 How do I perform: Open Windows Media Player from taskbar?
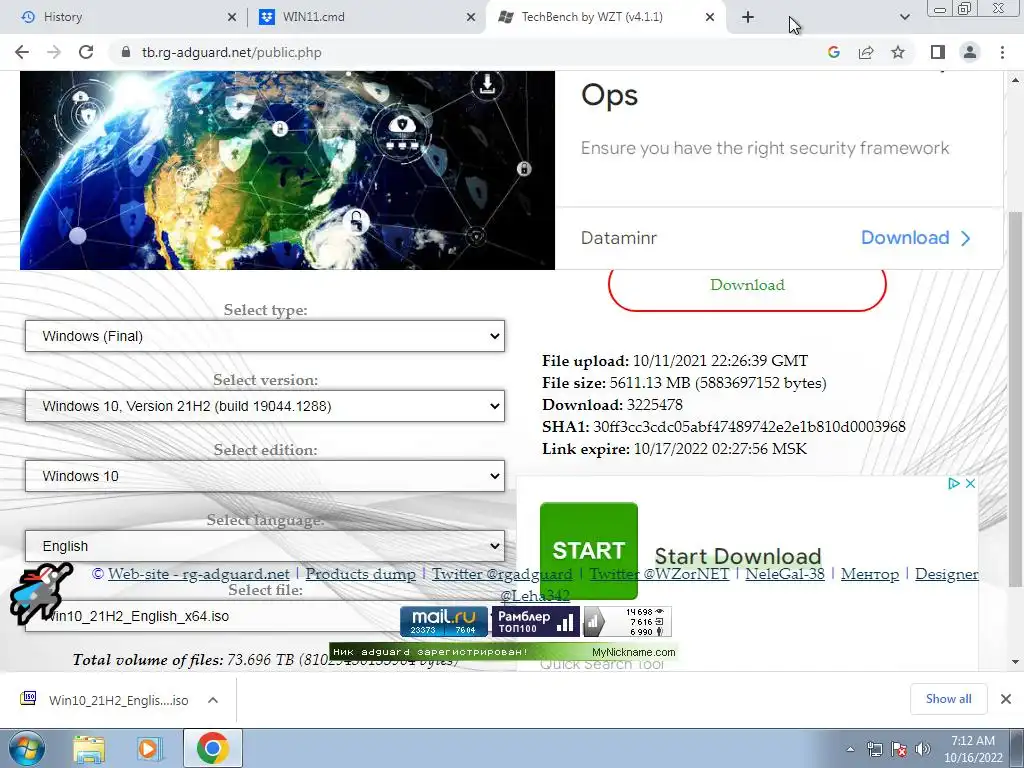149,749
